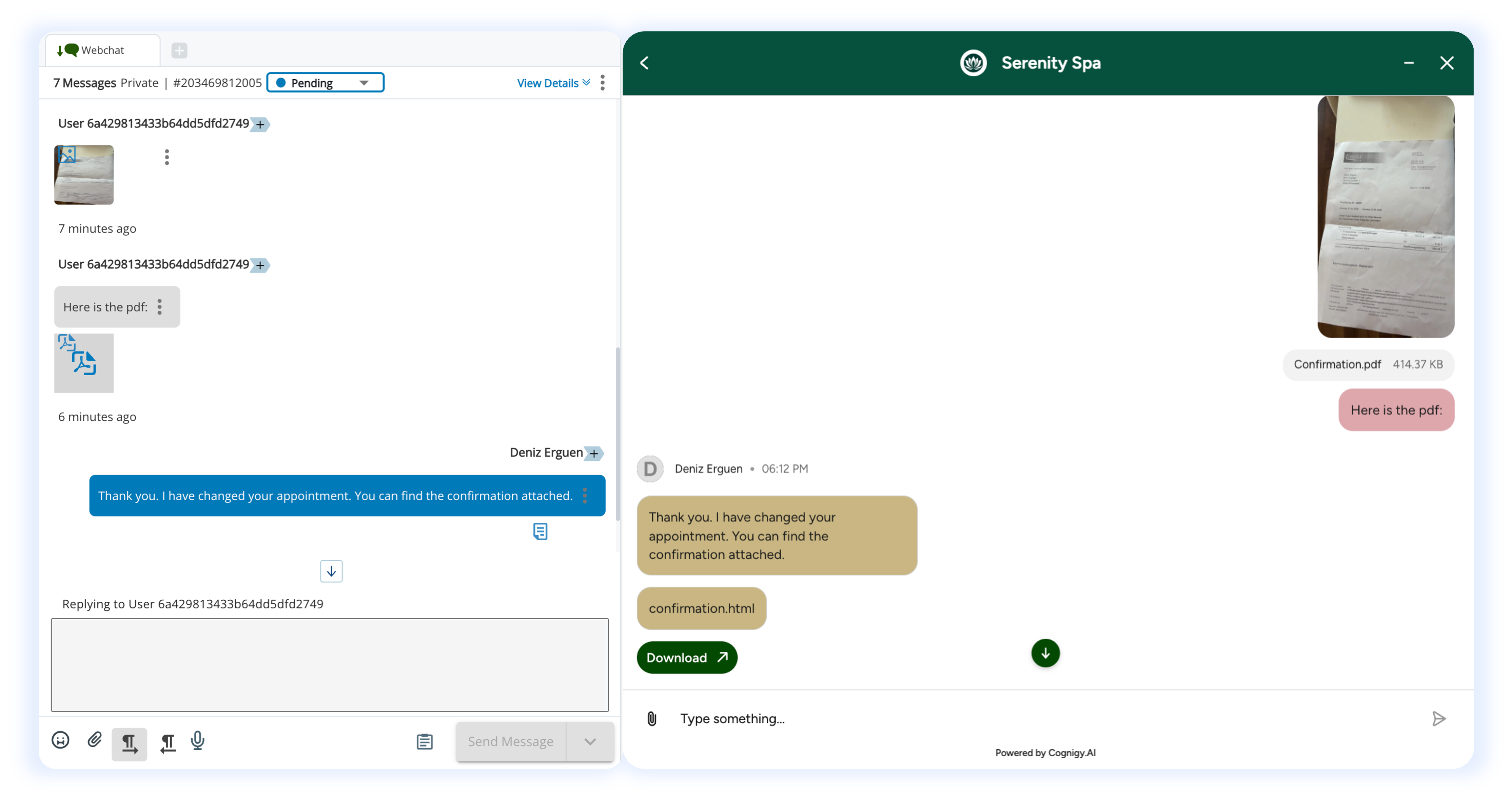Click the disabled Send Message button
The image size is (1512, 800).
(x=510, y=742)
